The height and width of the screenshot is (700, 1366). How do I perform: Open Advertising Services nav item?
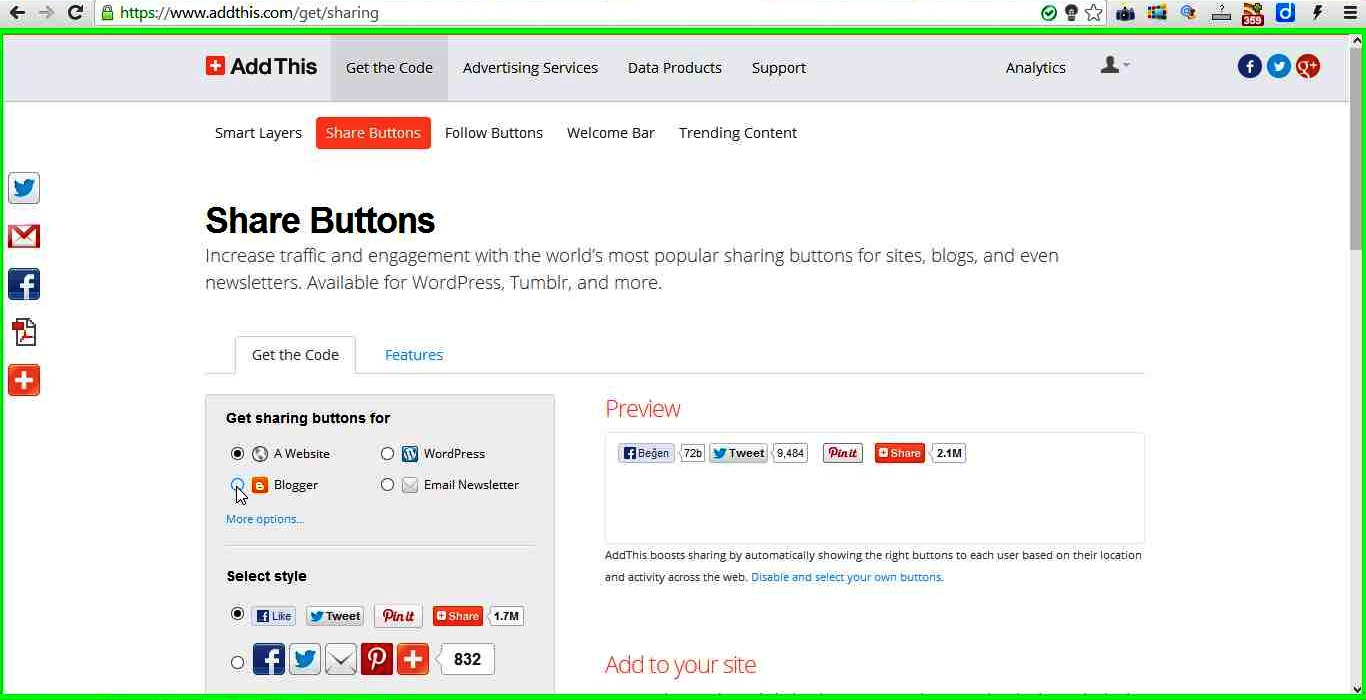click(530, 68)
